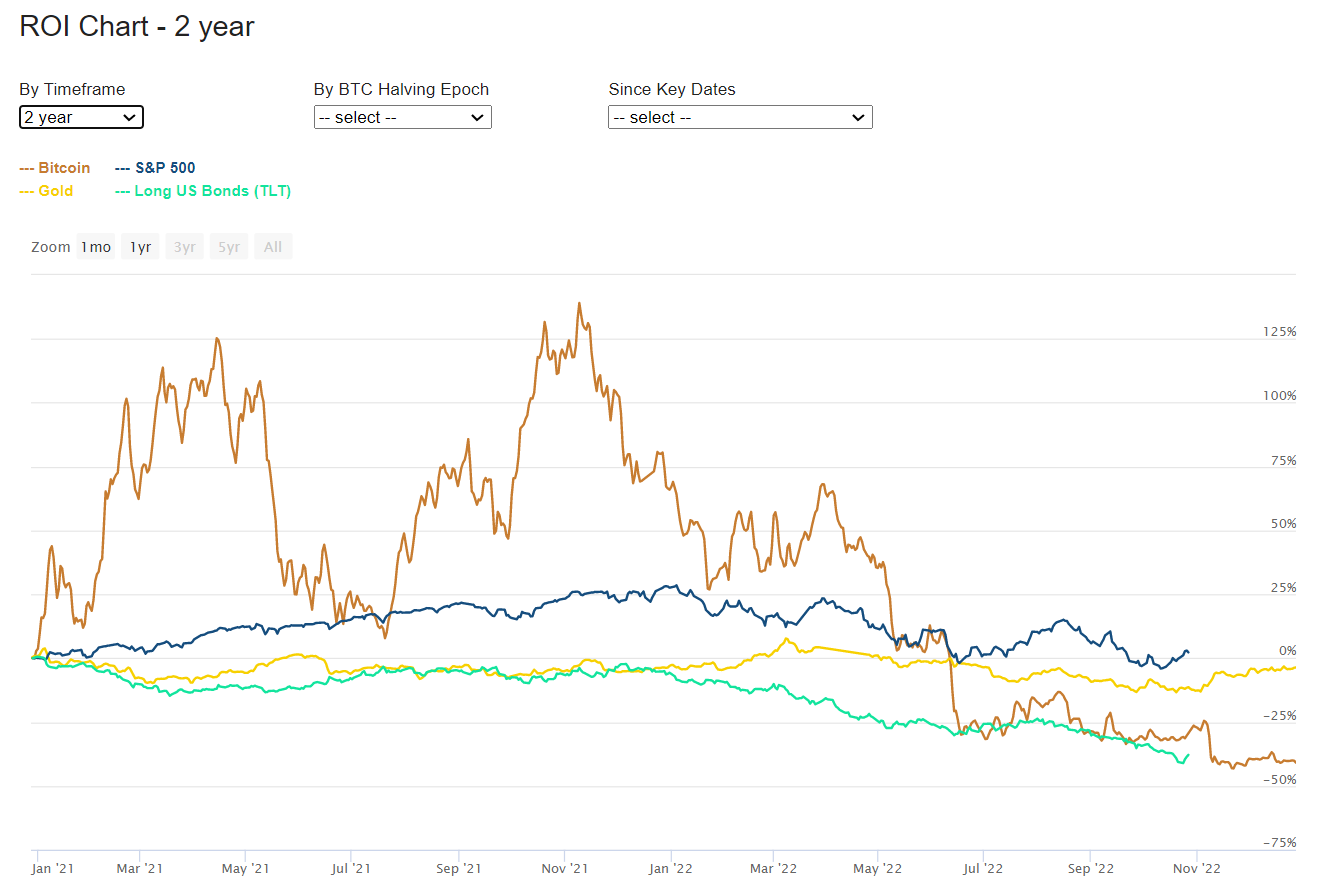Click the 25% y-axis label
Viewport: 1329px width, 889px height.
pyautogui.click(x=1283, y=588)
